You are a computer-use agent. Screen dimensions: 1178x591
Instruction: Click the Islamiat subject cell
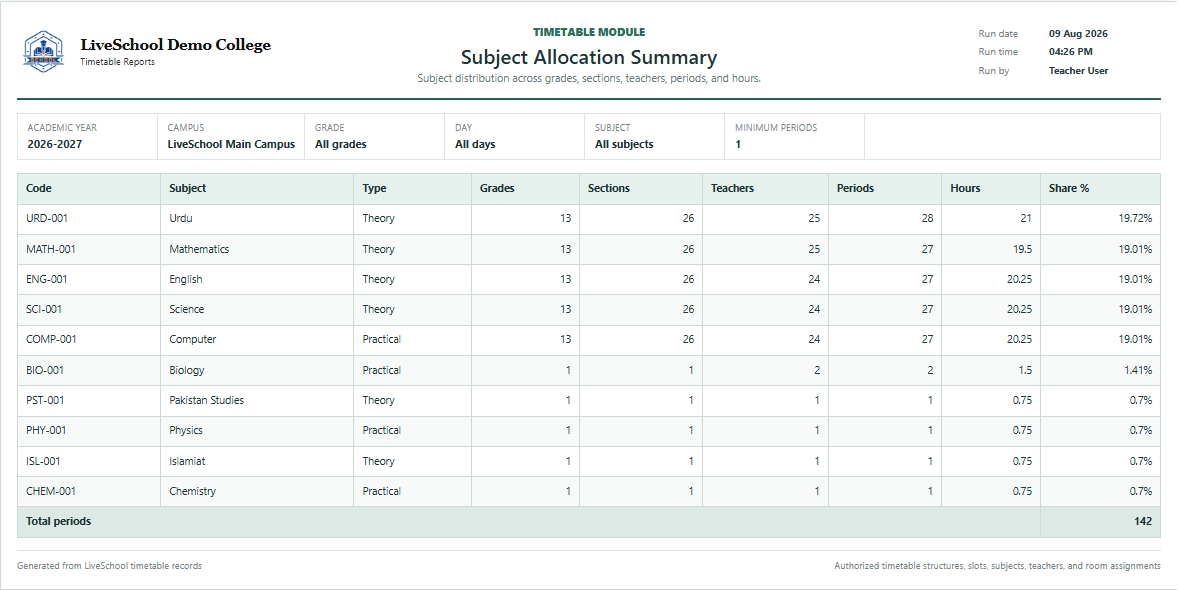[257, 461]
